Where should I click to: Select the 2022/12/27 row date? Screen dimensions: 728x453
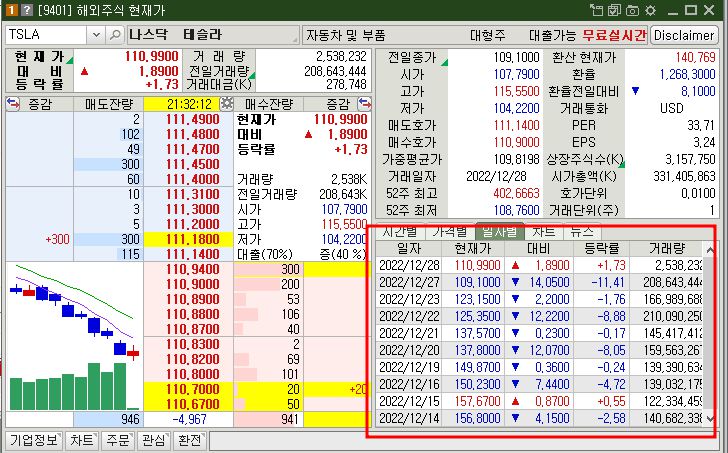409,282
